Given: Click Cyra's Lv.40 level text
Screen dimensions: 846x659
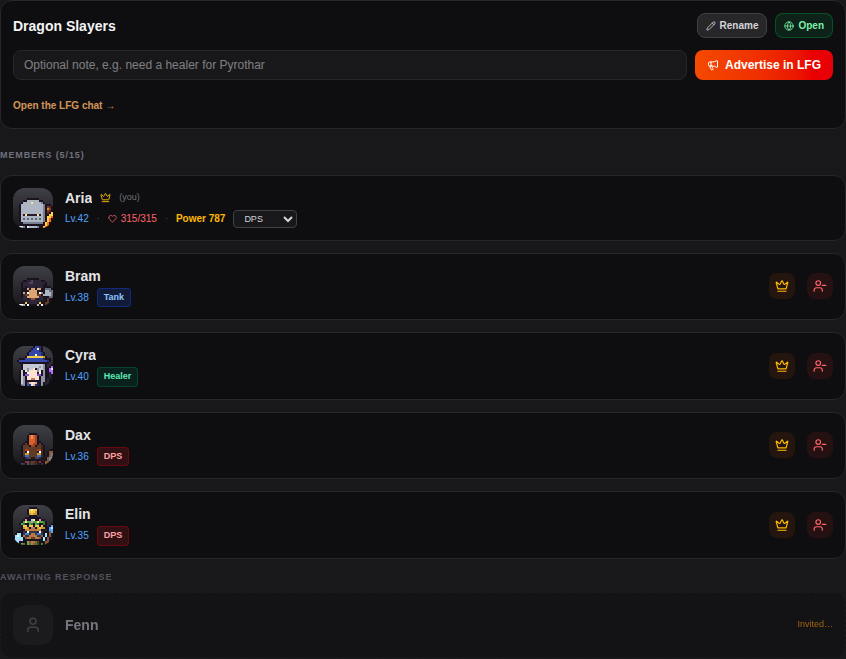Looking at the screenshot, I should 77,376.
